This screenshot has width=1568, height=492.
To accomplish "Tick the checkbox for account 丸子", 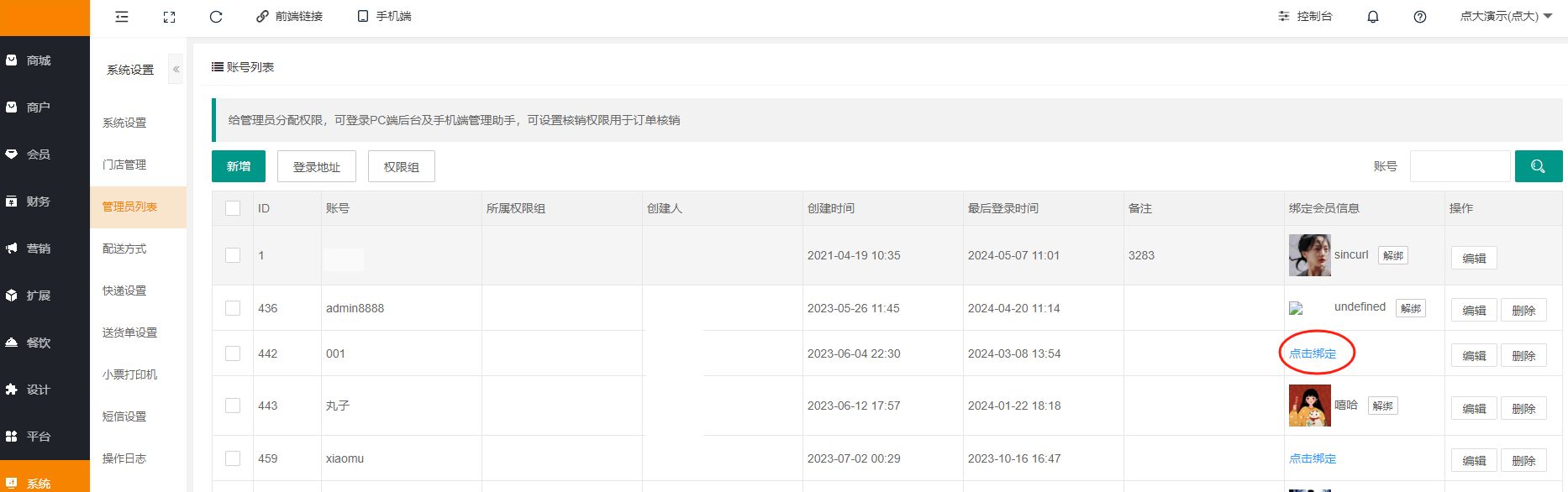I will coord(233,406).
